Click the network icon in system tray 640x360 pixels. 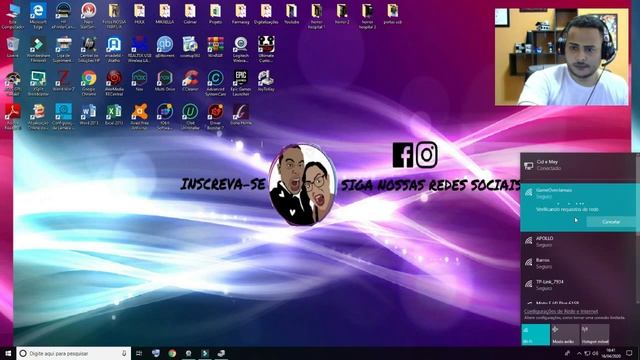click(587, 353)
